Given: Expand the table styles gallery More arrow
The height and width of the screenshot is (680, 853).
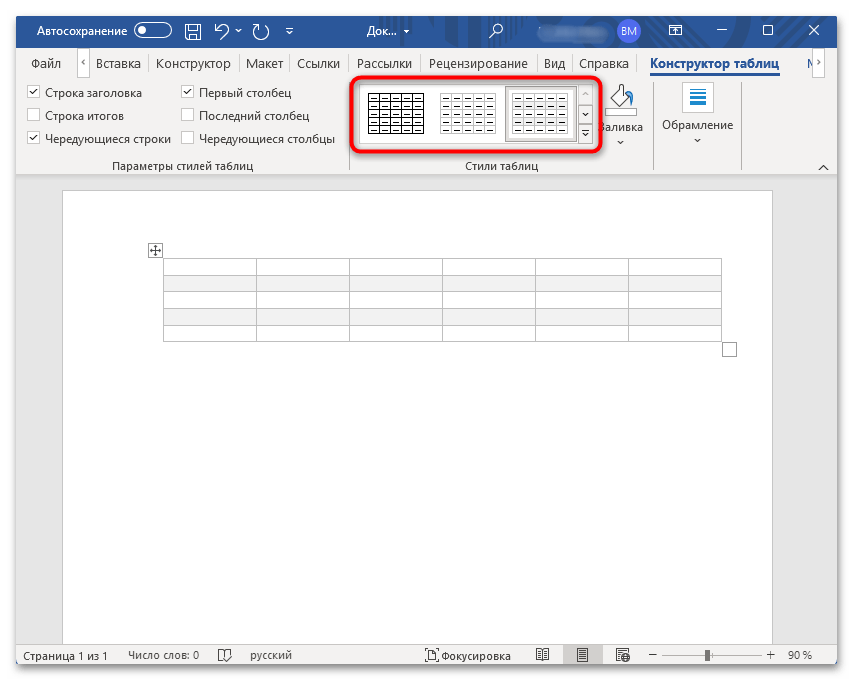Looking at the screenshot, I should [586, 133].
